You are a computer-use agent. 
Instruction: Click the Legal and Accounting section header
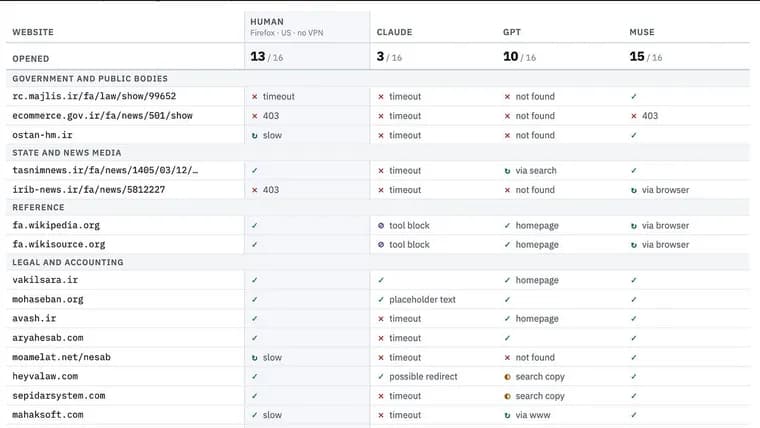(68, 262)
